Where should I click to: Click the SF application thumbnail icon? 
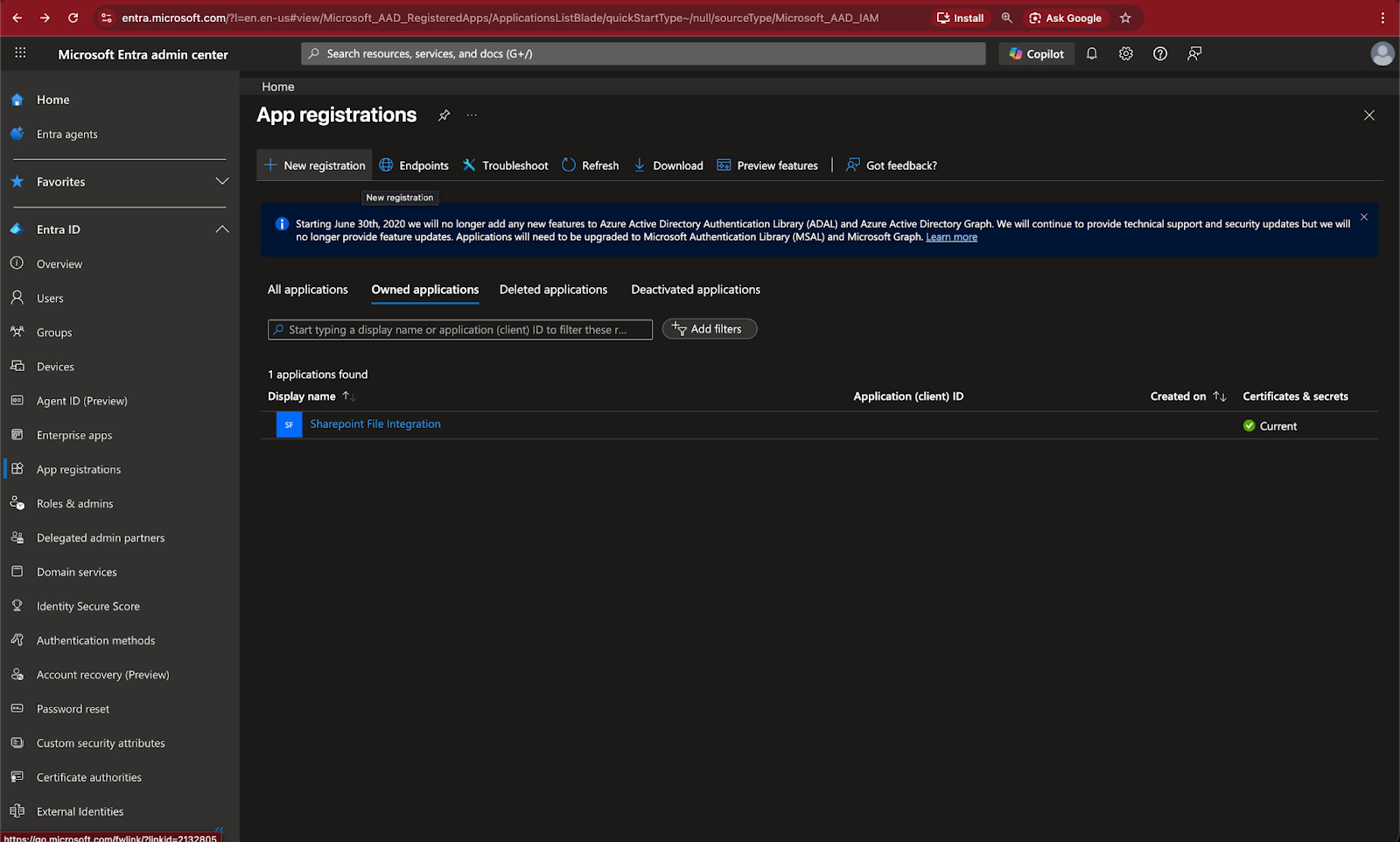[290, 425]
